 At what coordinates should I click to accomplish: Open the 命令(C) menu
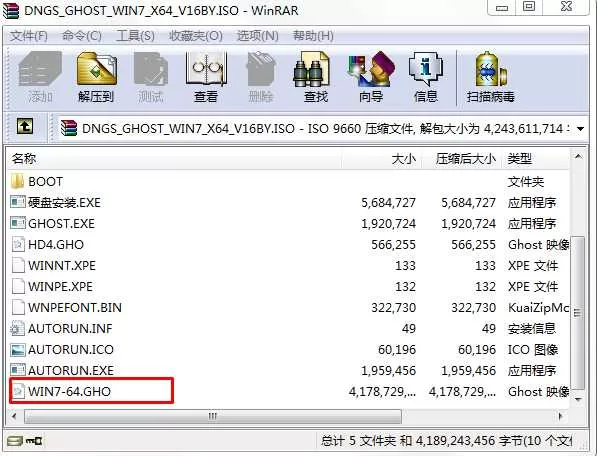(x=81, y=36)
